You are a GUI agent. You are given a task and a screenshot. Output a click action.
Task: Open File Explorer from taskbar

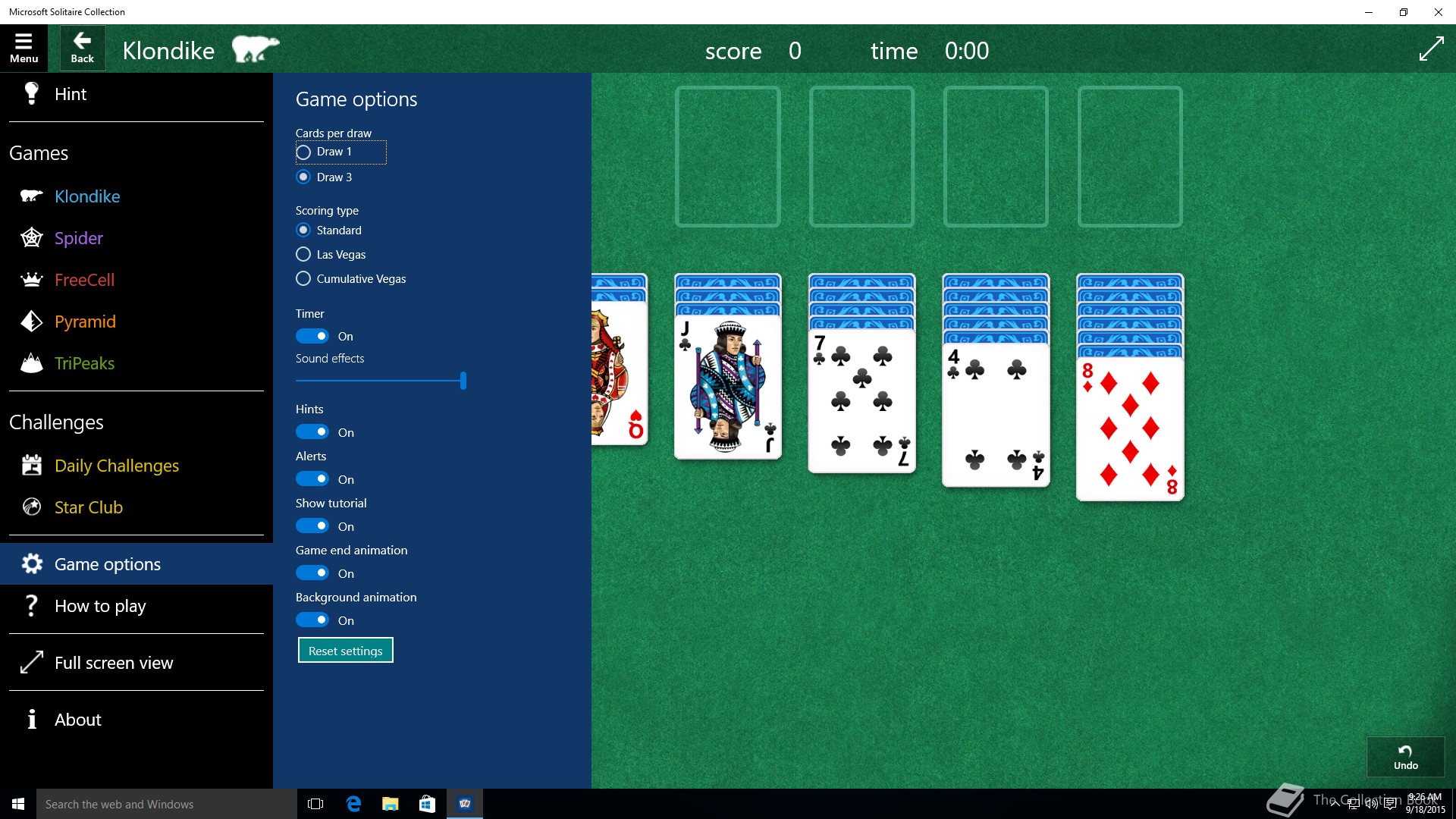[x=390, y=804]
